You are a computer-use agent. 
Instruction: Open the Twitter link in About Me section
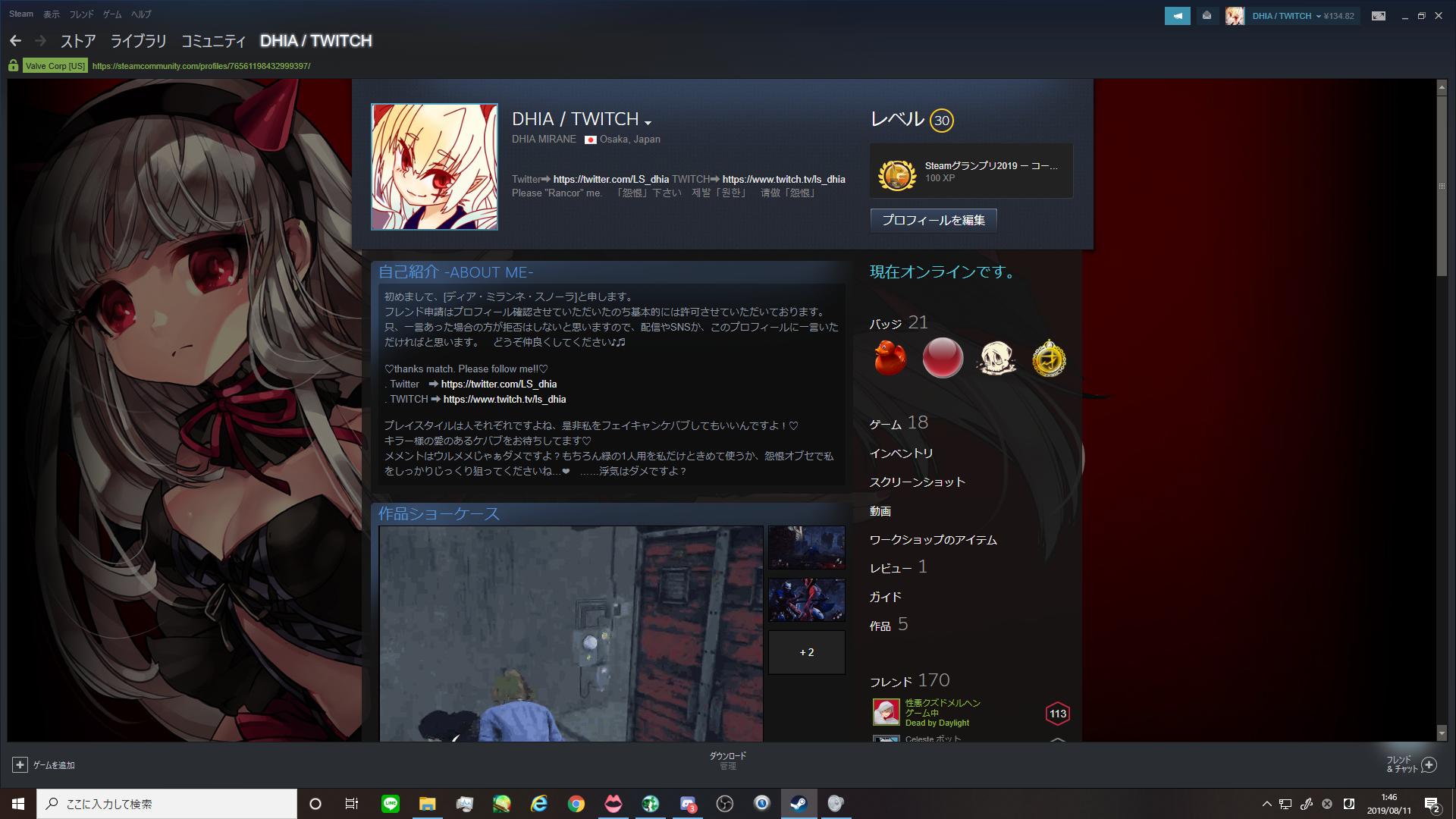499,384
